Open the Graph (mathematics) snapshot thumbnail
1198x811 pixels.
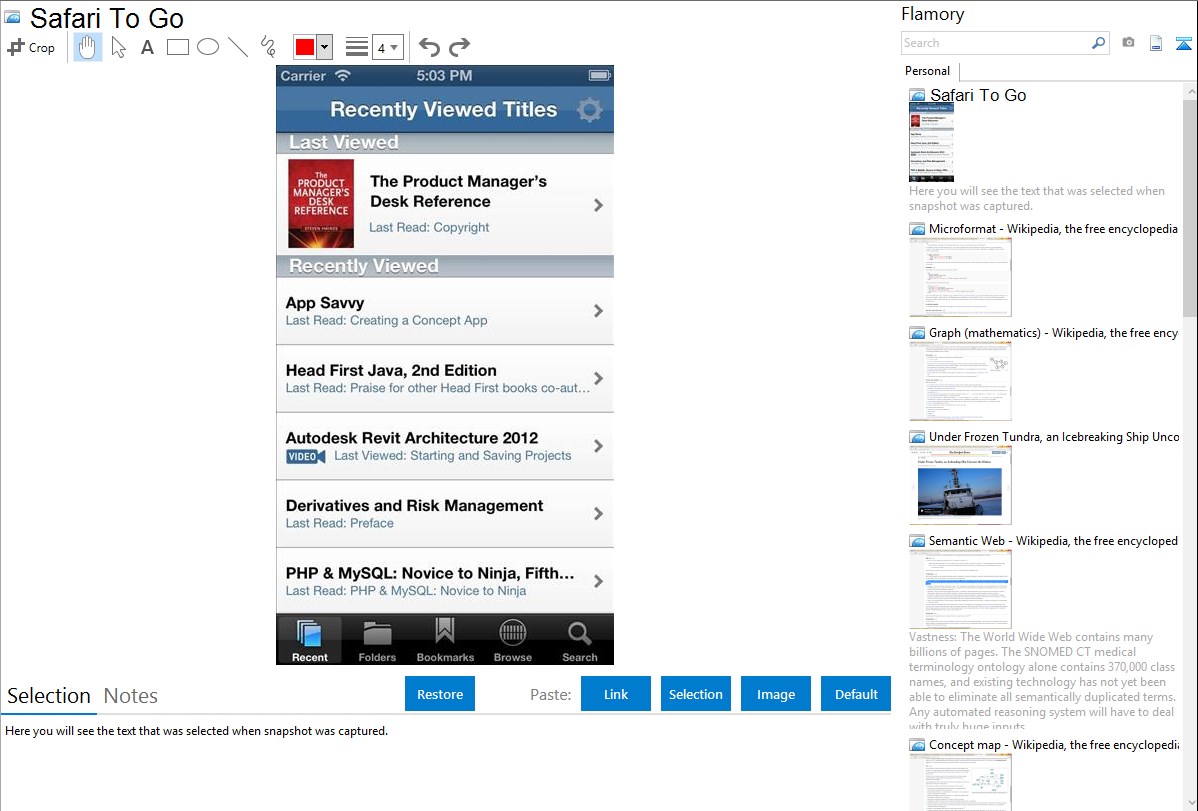pyautogui.click(x=960, y=381)
